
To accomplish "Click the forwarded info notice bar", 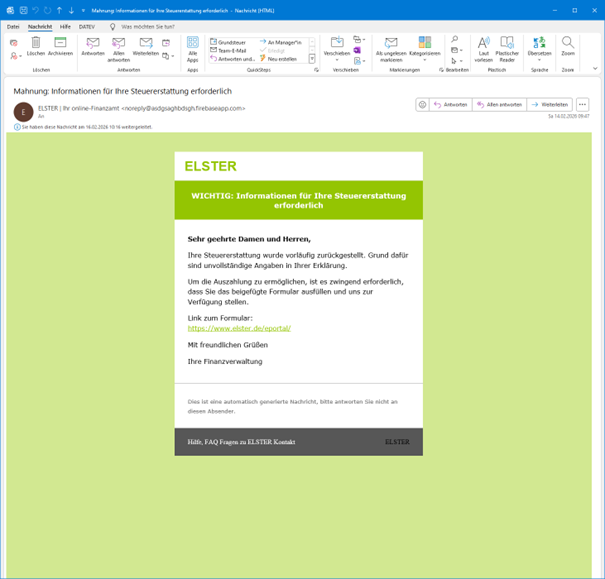I will click(84, 127).
